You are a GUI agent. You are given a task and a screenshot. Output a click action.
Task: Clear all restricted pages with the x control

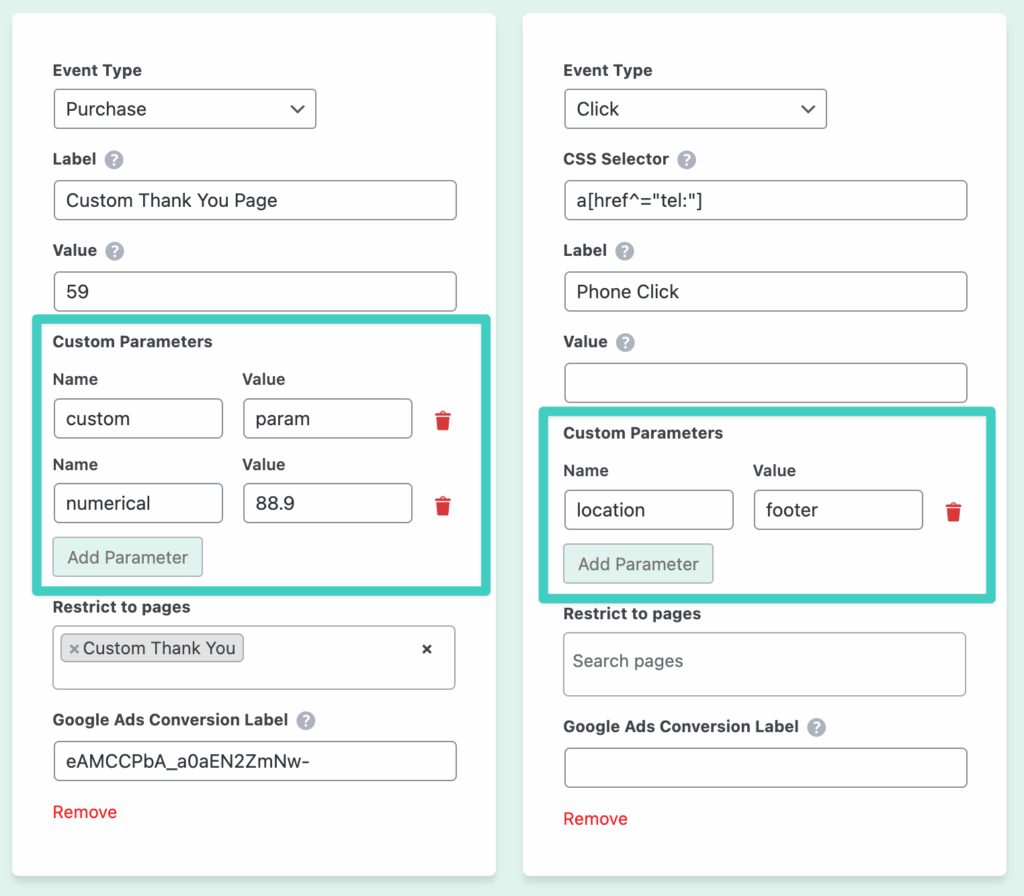(x=429, y=648)
